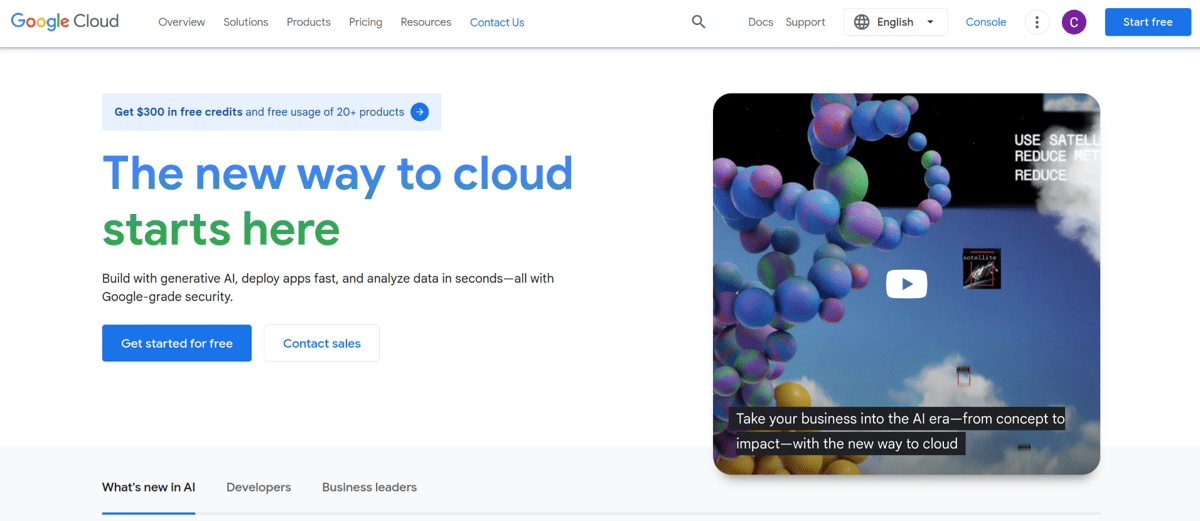The height and width of the screenshot is (521, 1200).
Task: Open the Contact Us link in navigation
Action: [x=497, y=22]
